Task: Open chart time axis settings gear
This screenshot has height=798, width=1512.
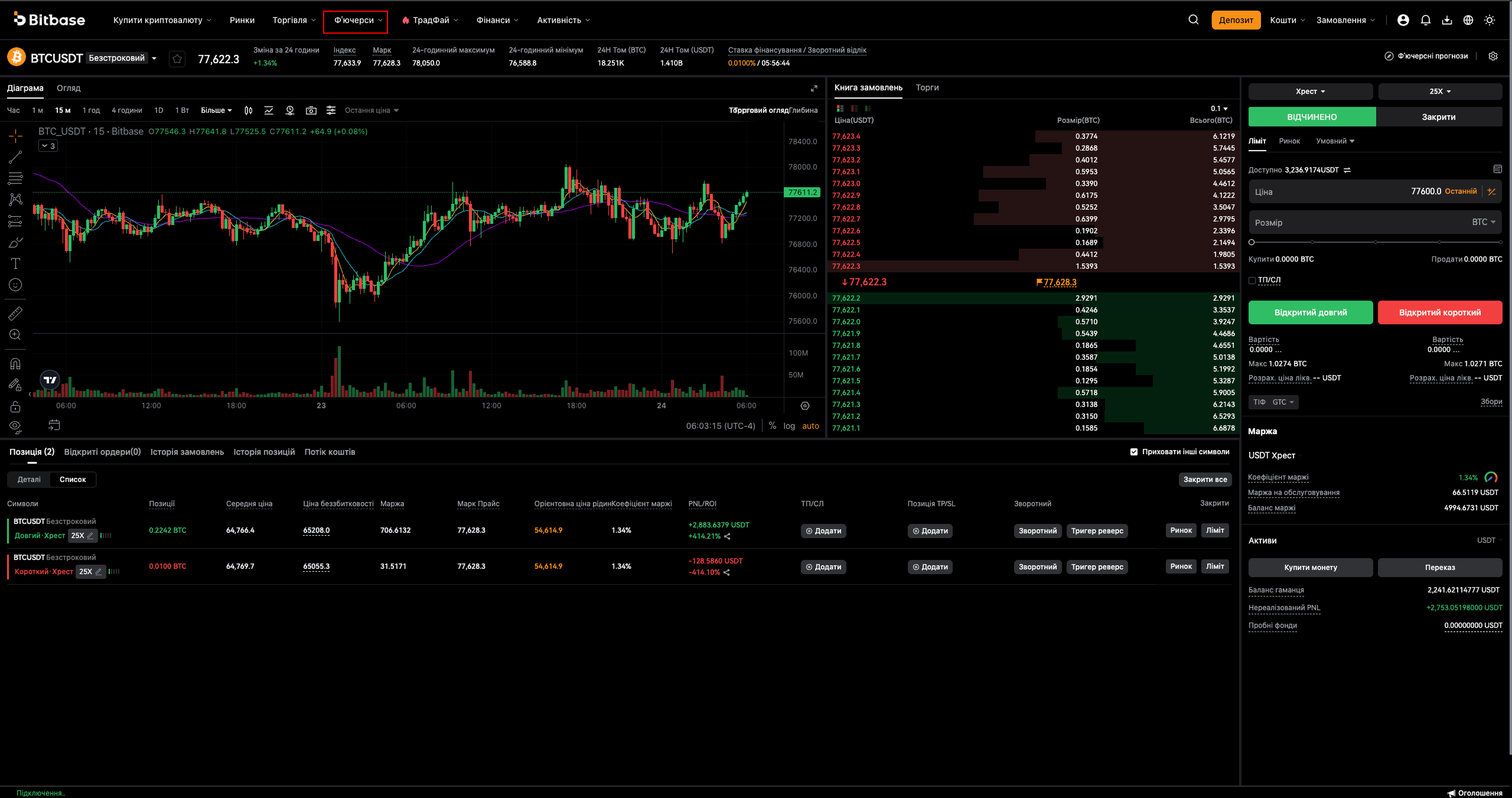Action: click(x=804, y=406)
